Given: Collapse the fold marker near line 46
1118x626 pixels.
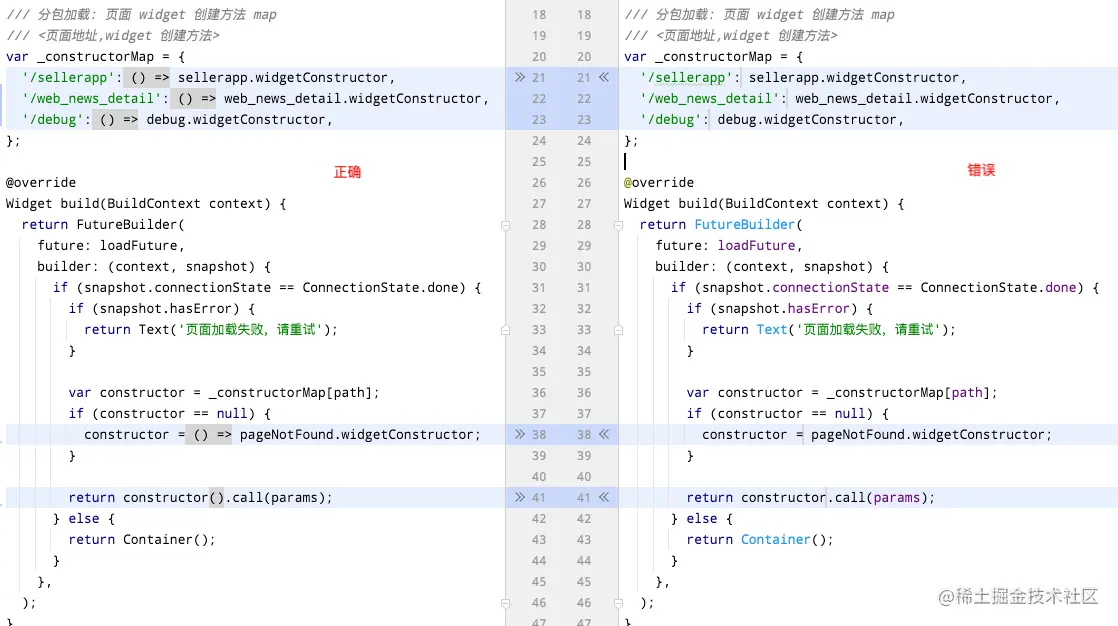Looking at the screenshot, I should tap(505, 602).
